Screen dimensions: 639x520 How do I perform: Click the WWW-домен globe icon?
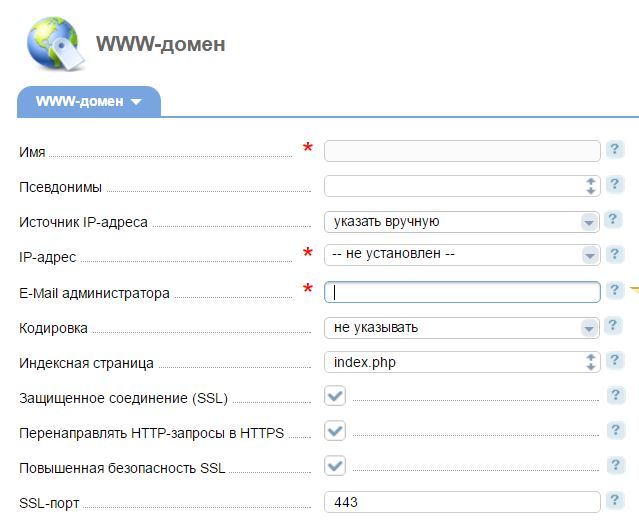click(55, 43)
